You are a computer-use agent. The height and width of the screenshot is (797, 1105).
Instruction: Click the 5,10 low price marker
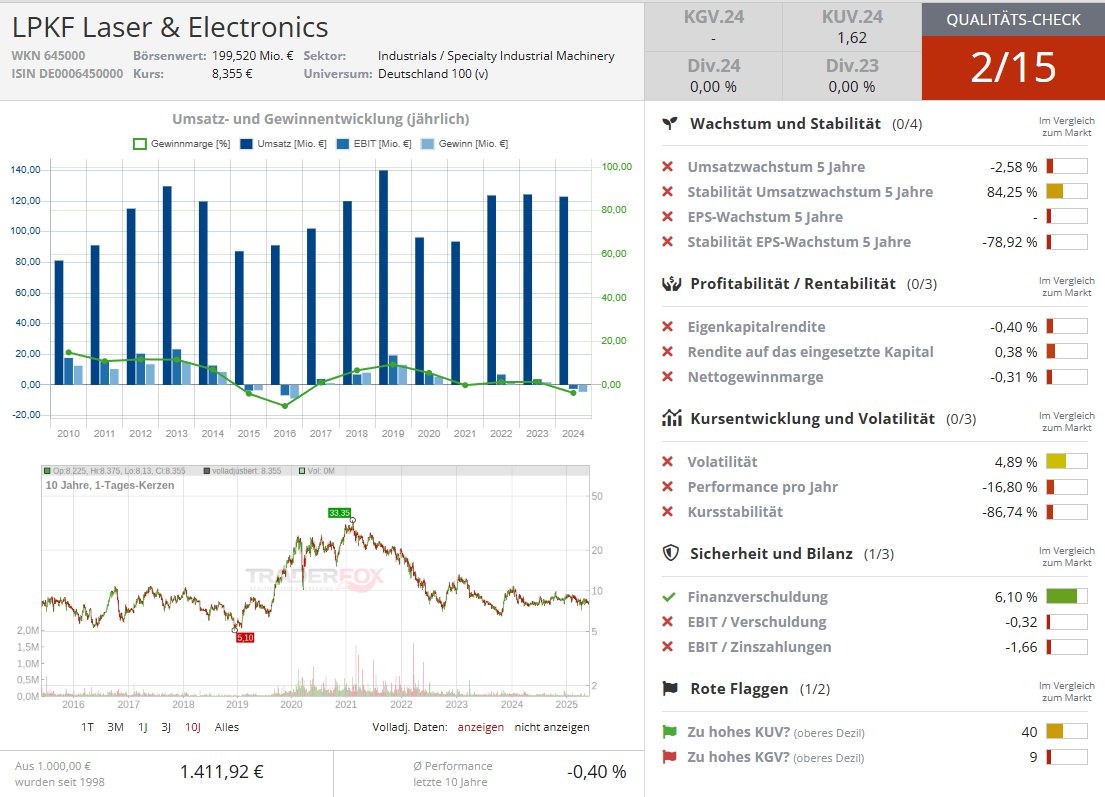[245, 638]
